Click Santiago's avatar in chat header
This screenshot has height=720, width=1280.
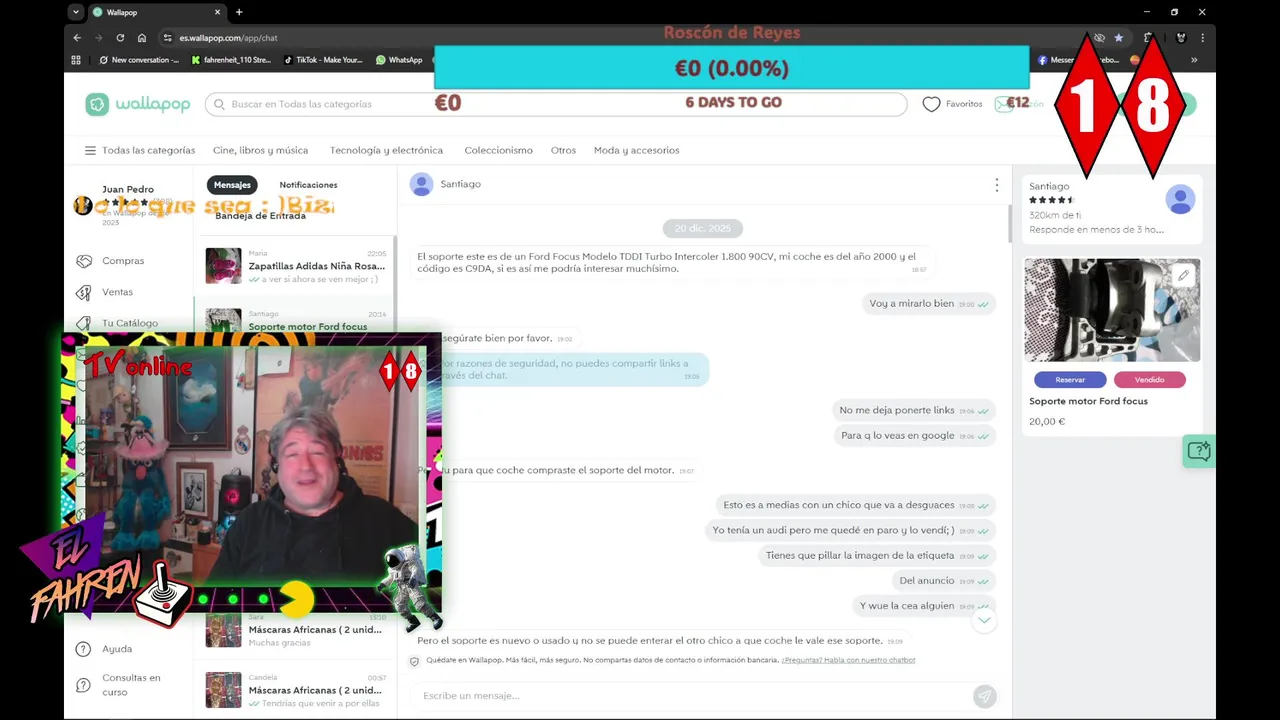[422, 184]
